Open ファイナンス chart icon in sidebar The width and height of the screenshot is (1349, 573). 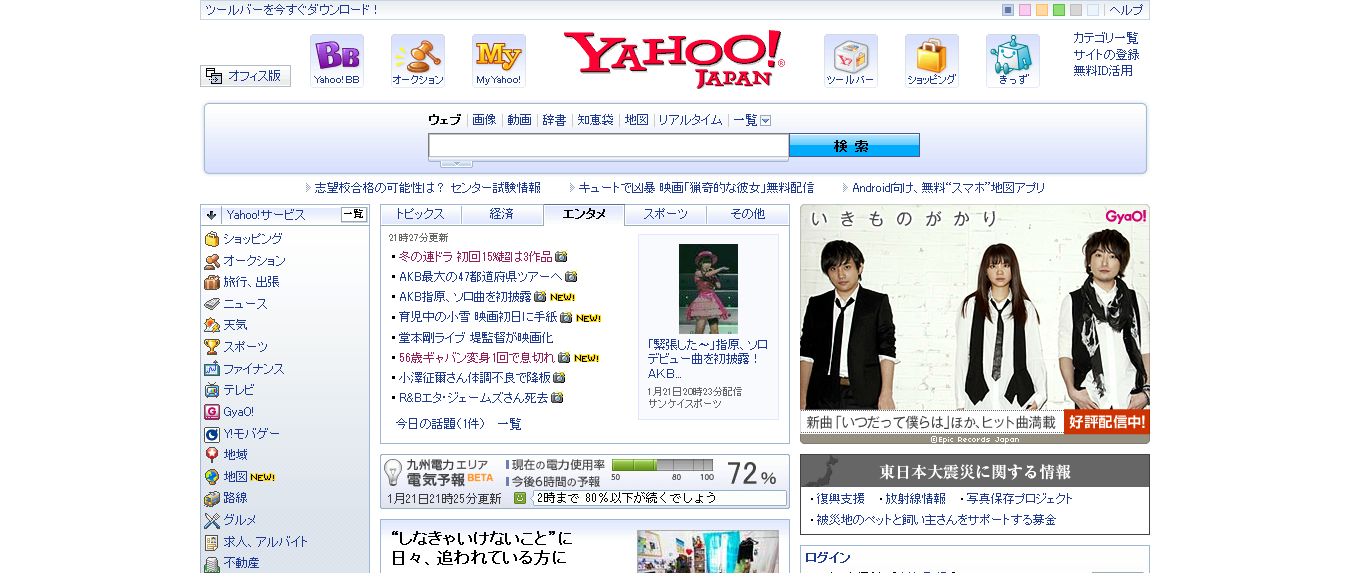pos(212,369)
